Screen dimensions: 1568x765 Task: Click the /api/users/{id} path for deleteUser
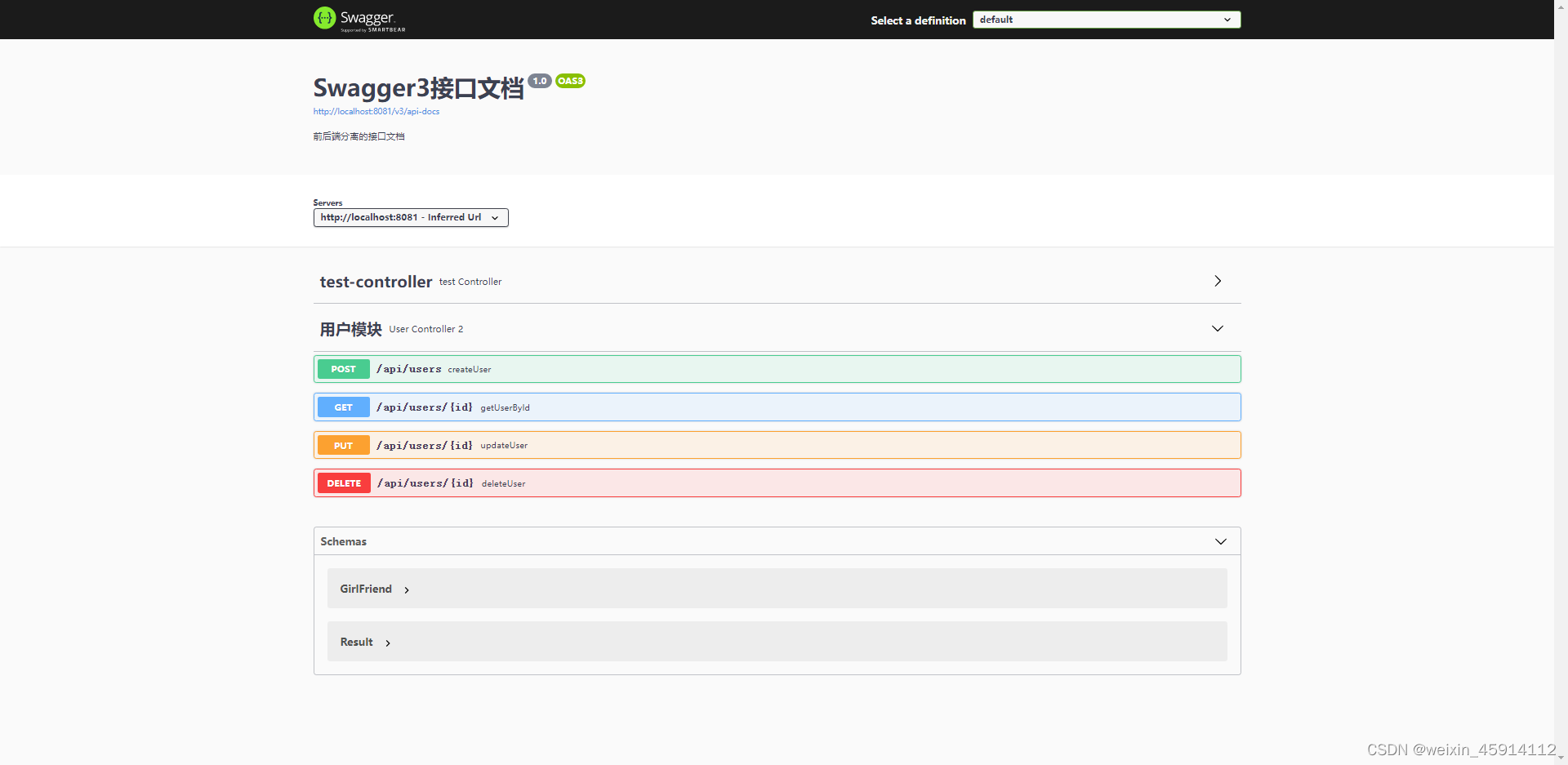pyautogui.click(x=425, y=483)
